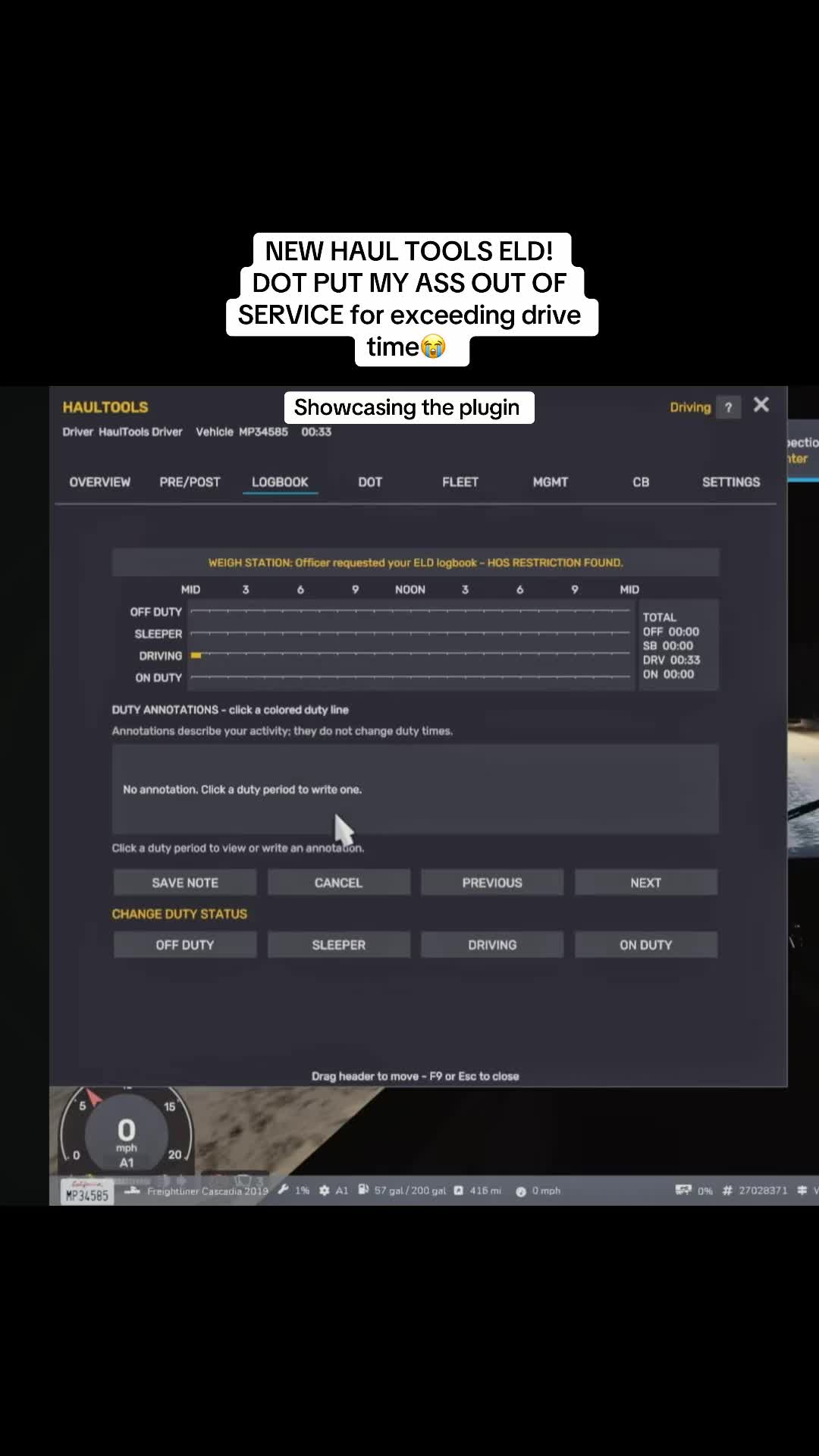Select the LOGBOOK tab
This screenshot has height=1456, width=819.
280,482
